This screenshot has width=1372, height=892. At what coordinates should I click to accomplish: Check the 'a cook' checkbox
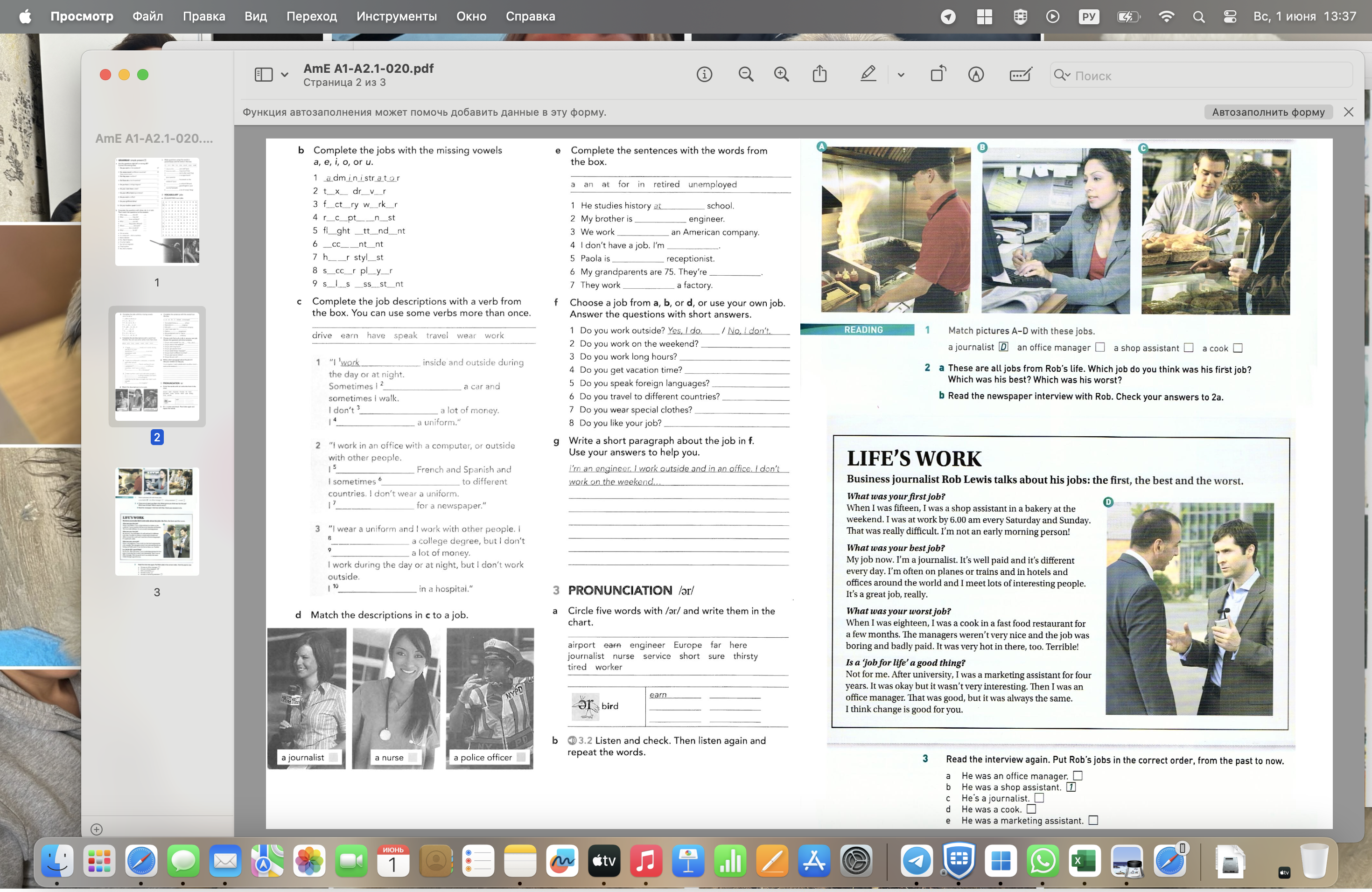coord(1238,348)
